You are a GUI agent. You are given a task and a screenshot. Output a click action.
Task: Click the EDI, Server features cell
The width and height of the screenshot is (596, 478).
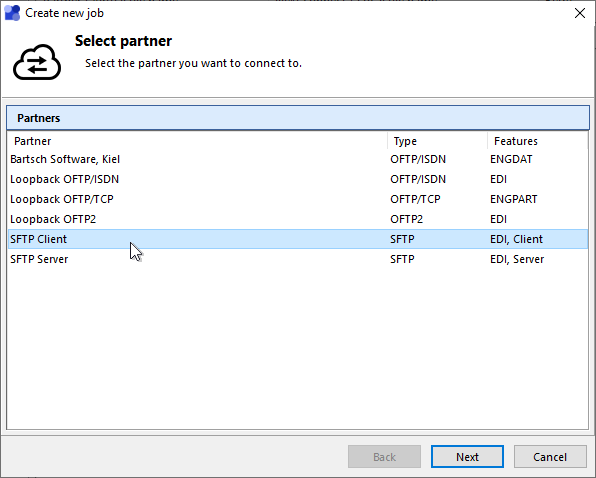517,259
